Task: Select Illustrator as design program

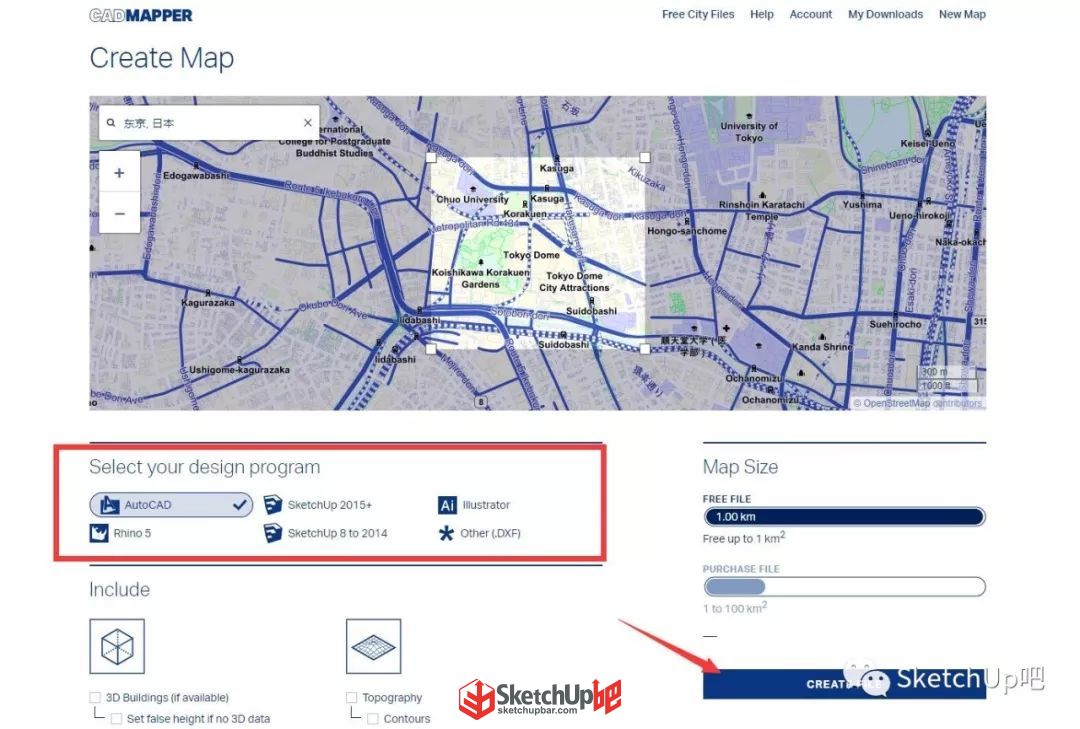Action: point(474,505)
